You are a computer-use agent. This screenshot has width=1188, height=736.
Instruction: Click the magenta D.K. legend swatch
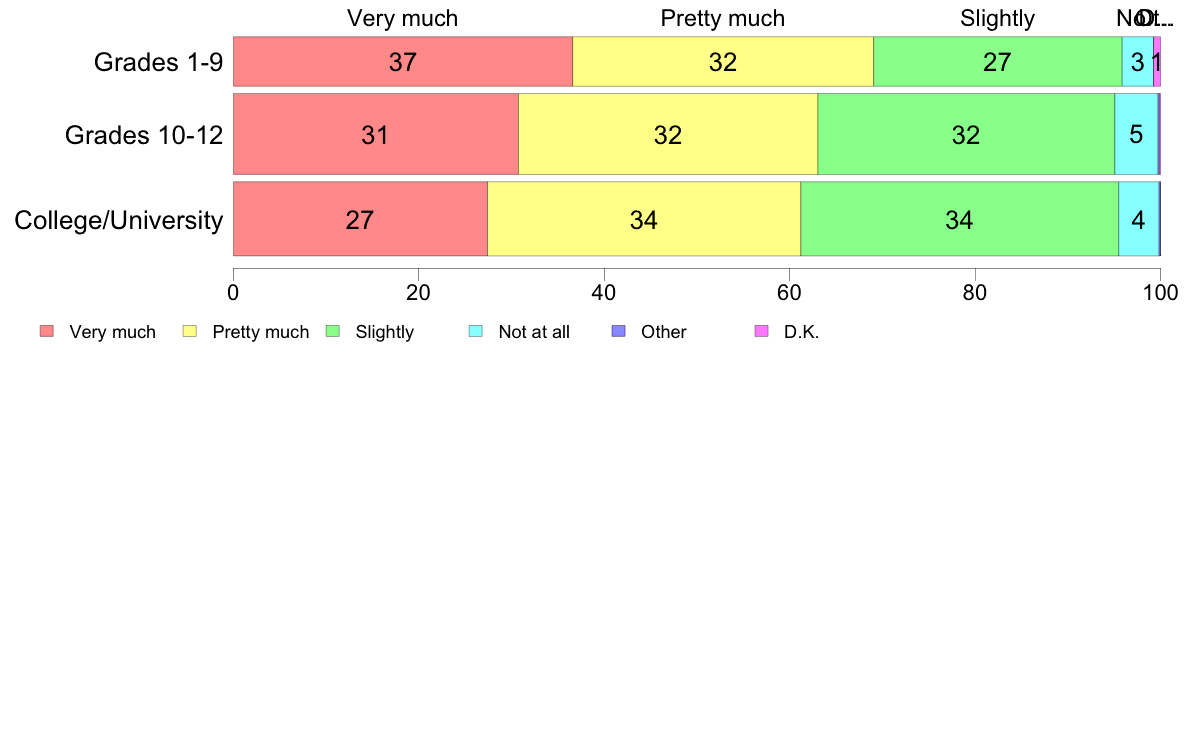click(x=761, y=331)
